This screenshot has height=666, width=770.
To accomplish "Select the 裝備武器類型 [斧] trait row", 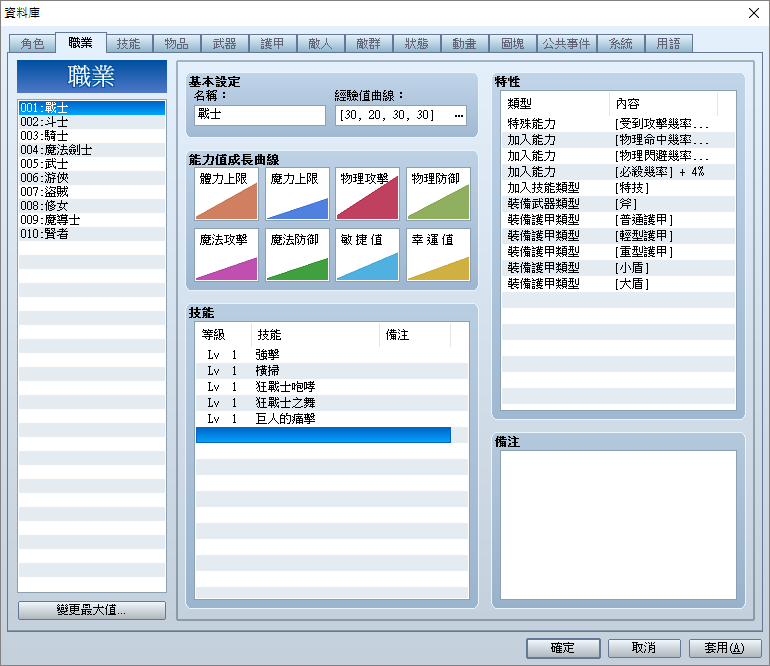I will click(x=618, y=203).
